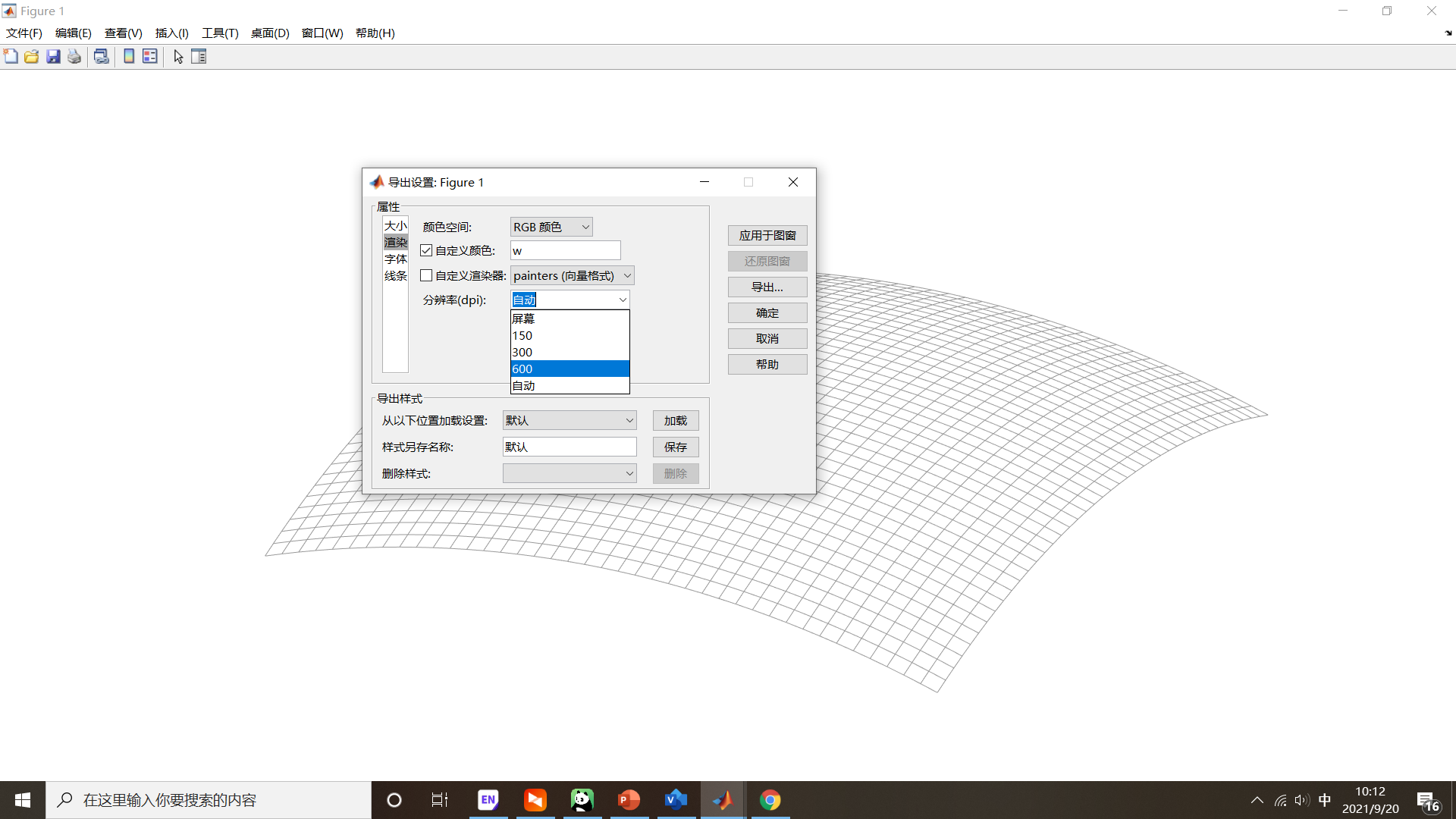
Task: Open the 工具(T) menu
Action: tap(219, 33)
